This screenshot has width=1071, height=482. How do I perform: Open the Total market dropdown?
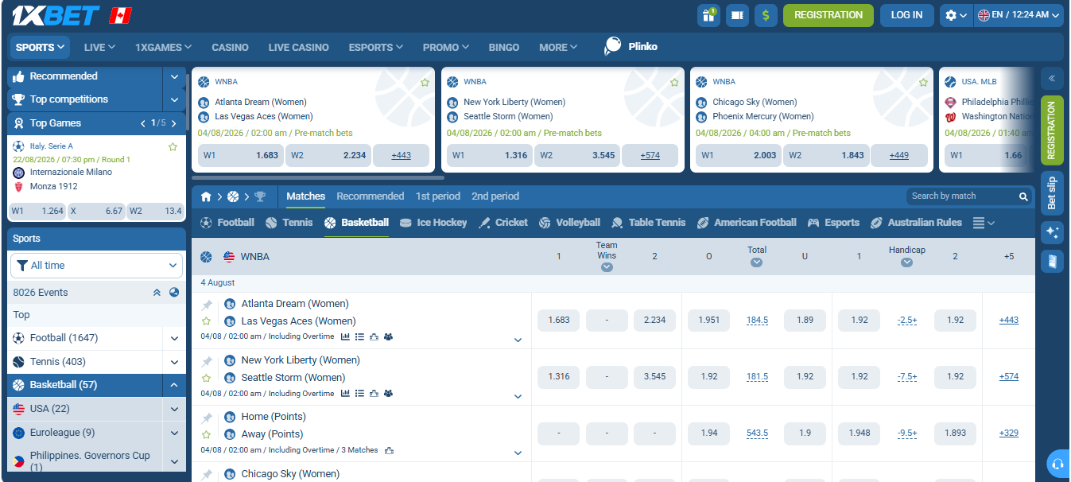coord(756,263)
